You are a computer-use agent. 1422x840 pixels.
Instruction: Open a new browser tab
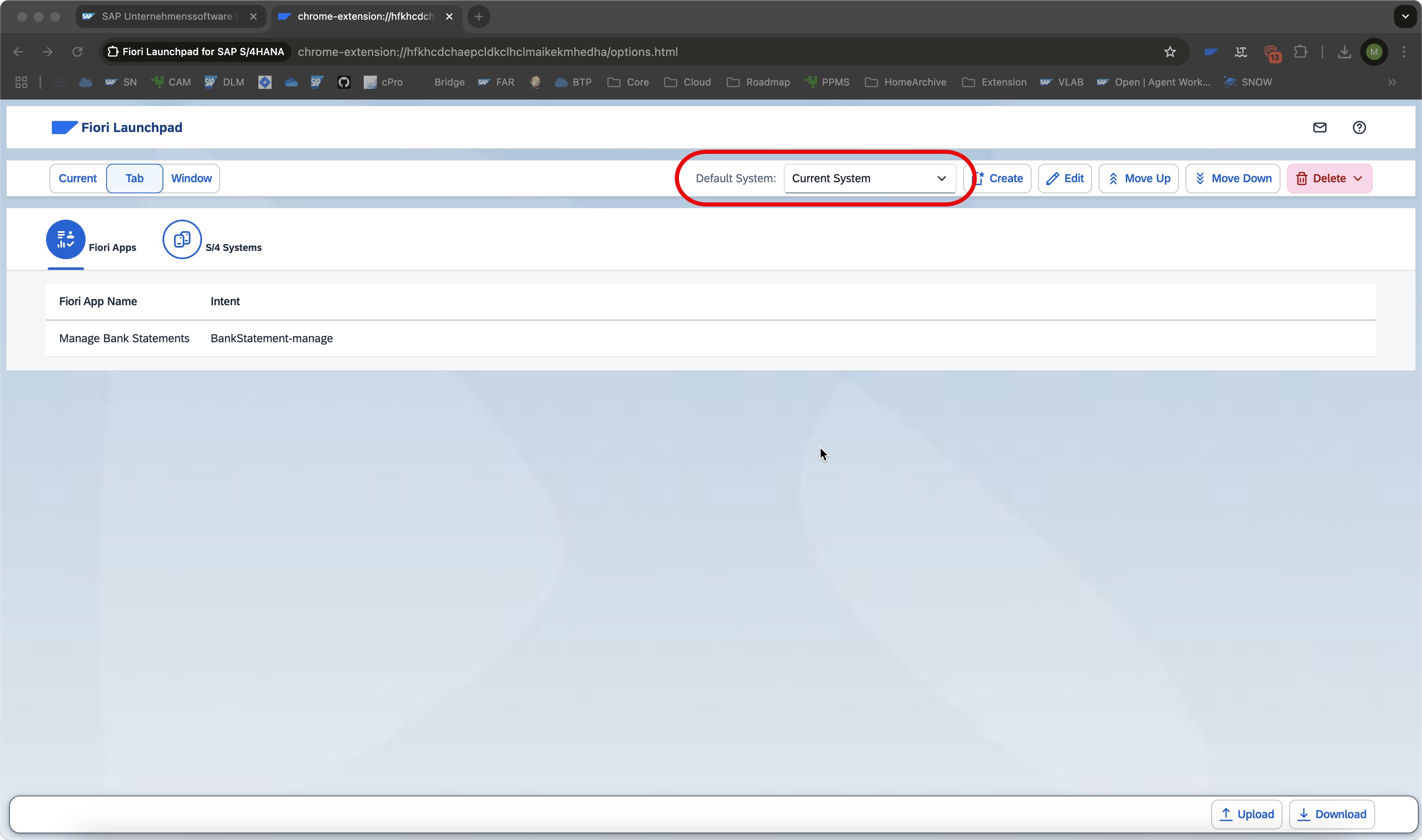[x=479, y=16]
